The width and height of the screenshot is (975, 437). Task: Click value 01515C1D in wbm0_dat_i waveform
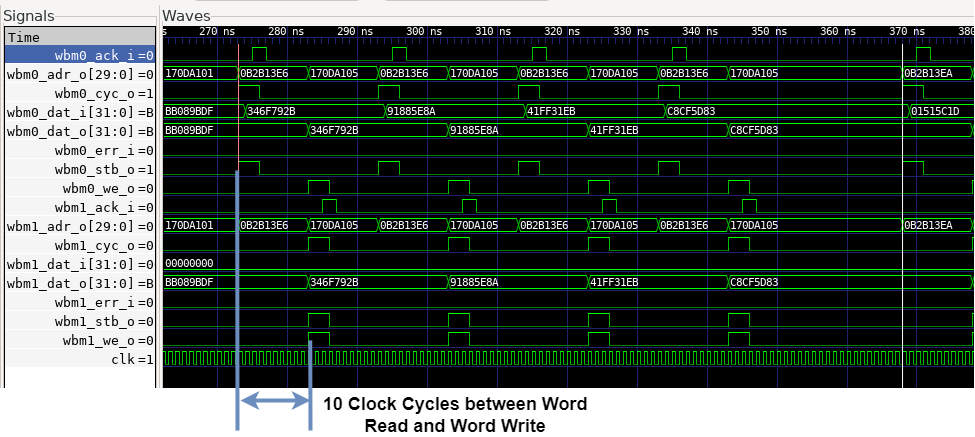(936, 111)
